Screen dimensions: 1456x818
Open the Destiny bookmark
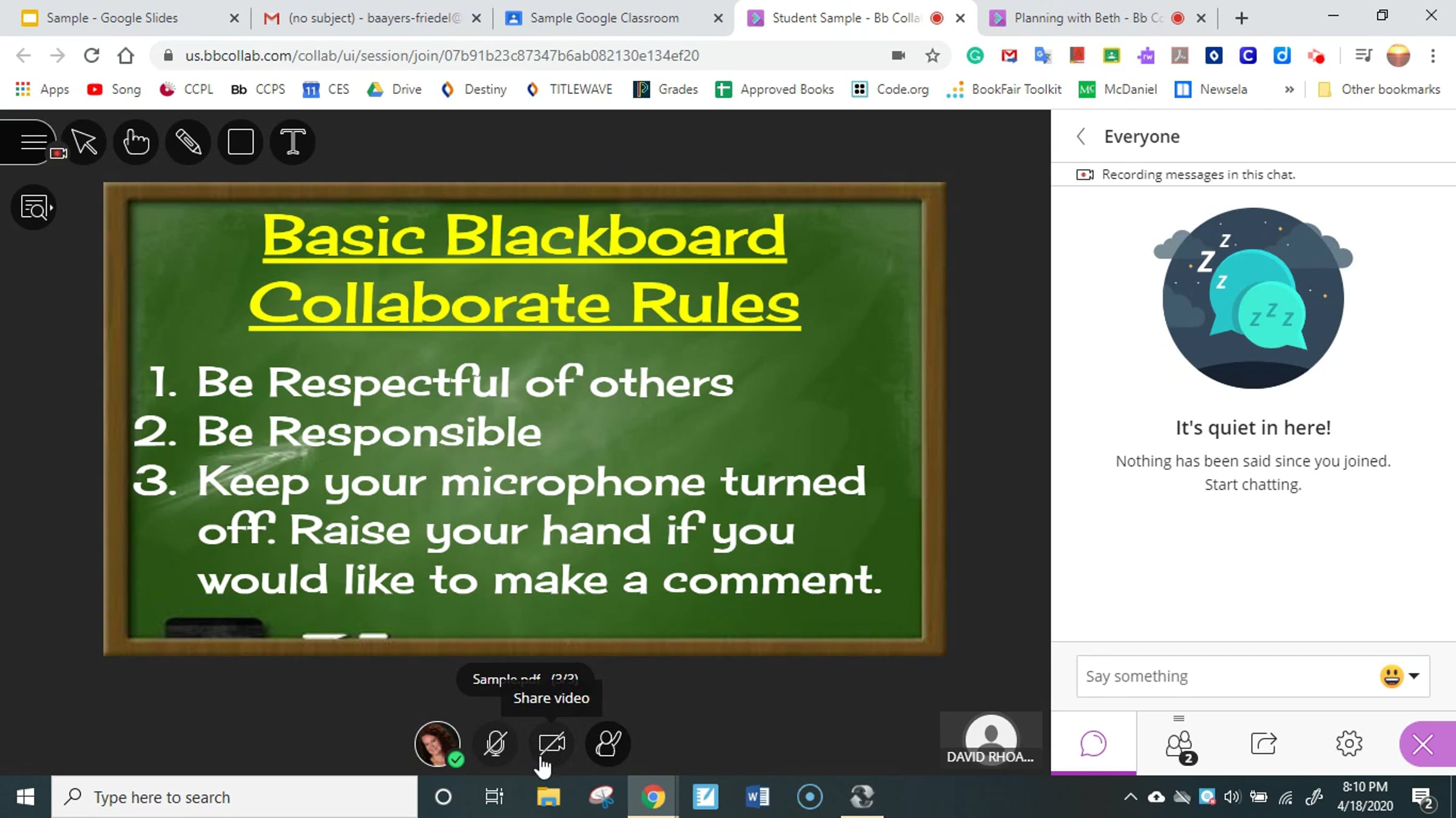click(x=474, y=90)
